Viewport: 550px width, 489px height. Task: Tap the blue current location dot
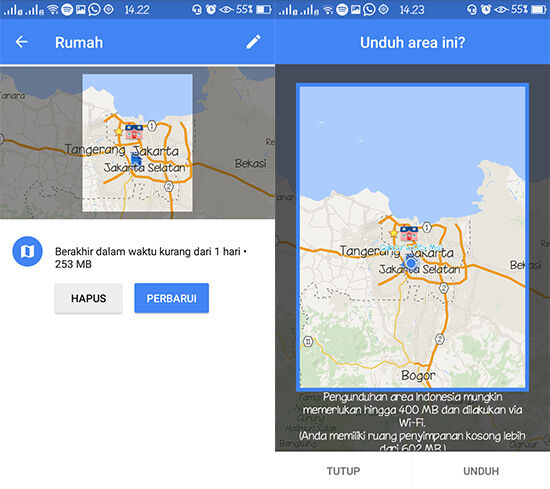click(411, 263)
